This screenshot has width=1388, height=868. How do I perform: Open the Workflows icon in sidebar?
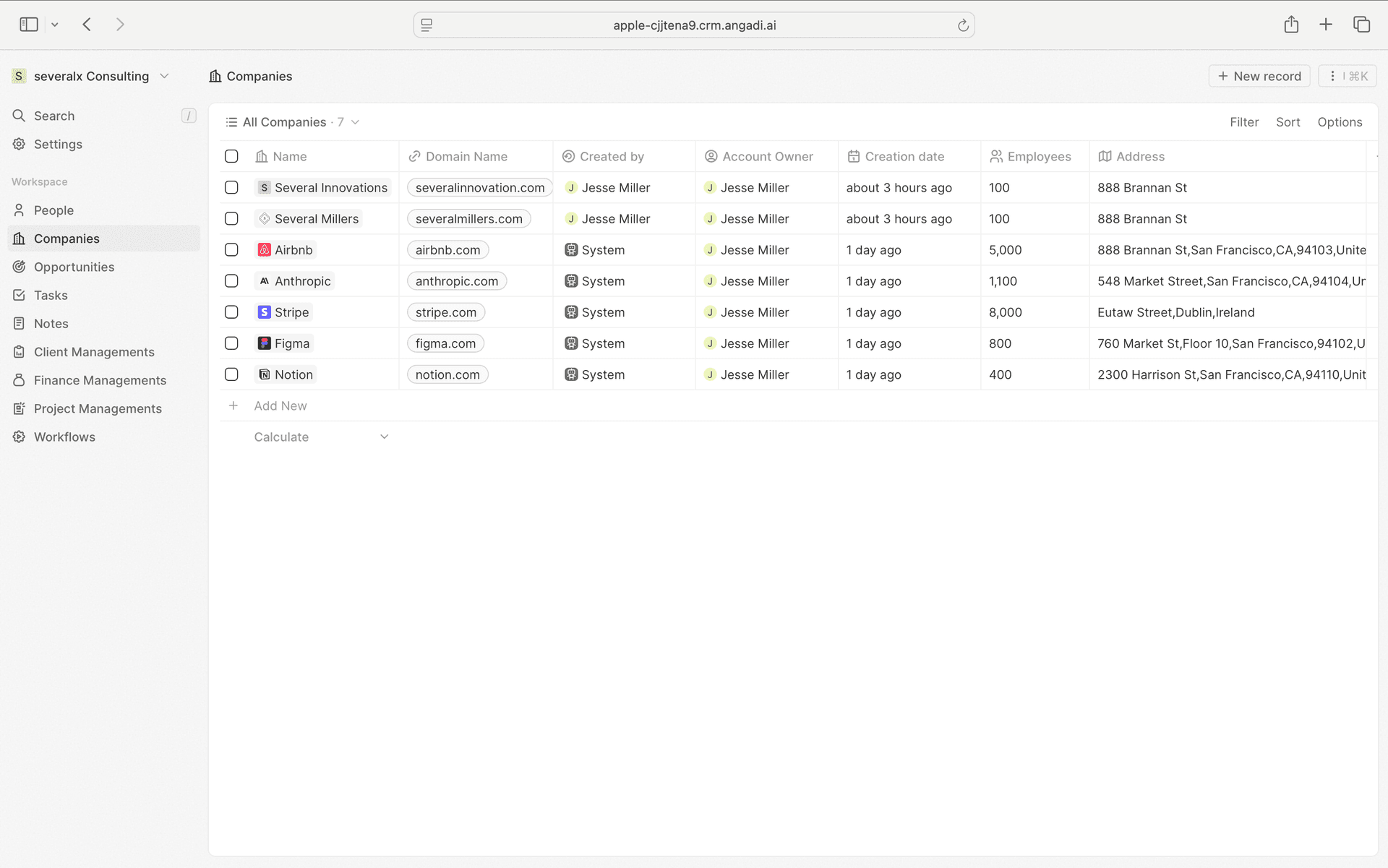point(19,437)
